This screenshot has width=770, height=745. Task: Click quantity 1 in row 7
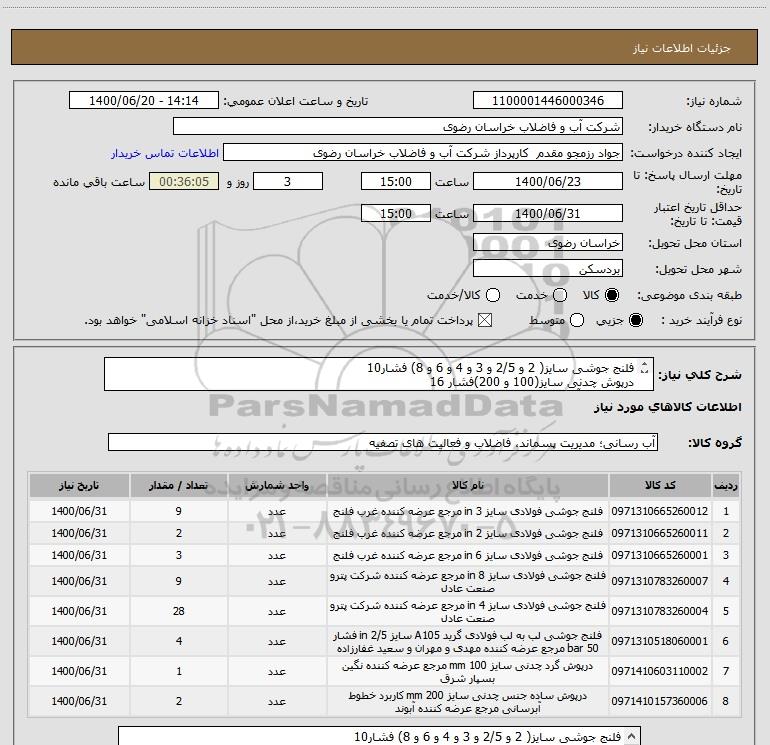(179, 671)
